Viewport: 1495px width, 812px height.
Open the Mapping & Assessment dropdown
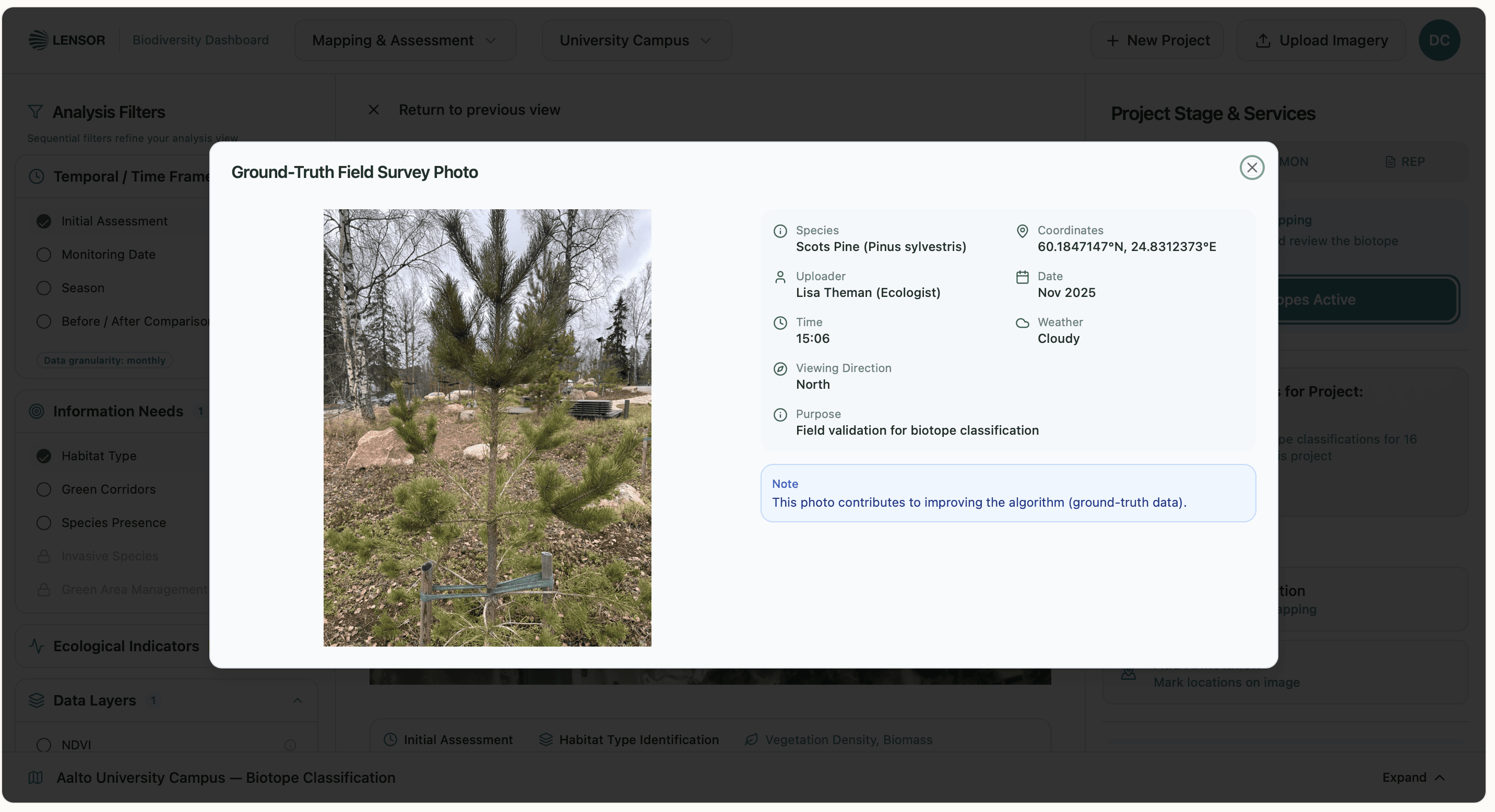point(405,40)
